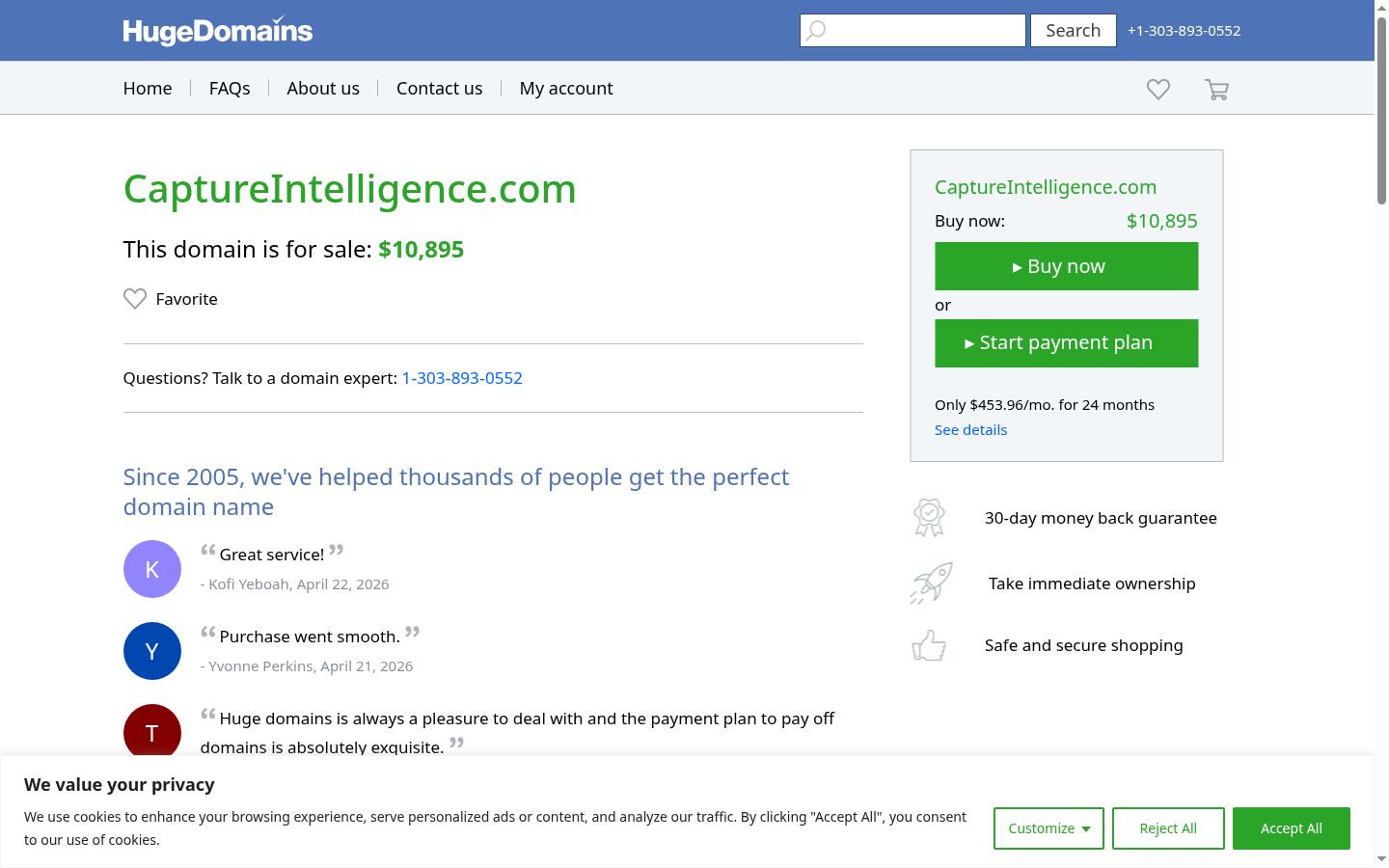Click the magnifier icon in search box
The image size is (1389, 868).
(816, 31)
